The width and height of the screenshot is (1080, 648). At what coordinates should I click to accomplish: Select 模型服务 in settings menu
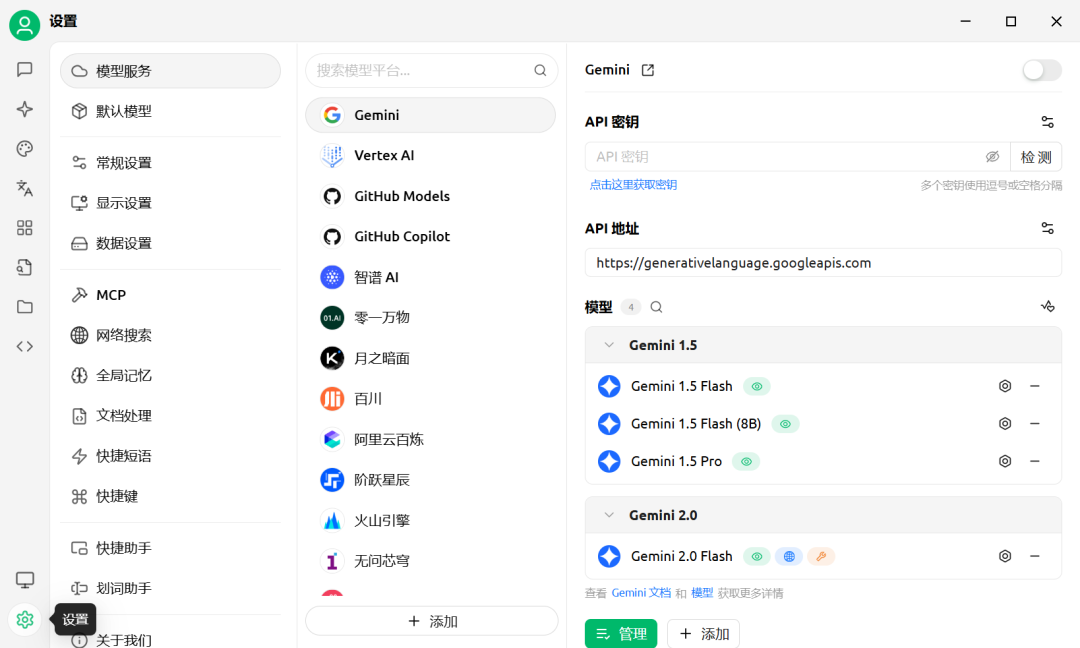point(170,71)
